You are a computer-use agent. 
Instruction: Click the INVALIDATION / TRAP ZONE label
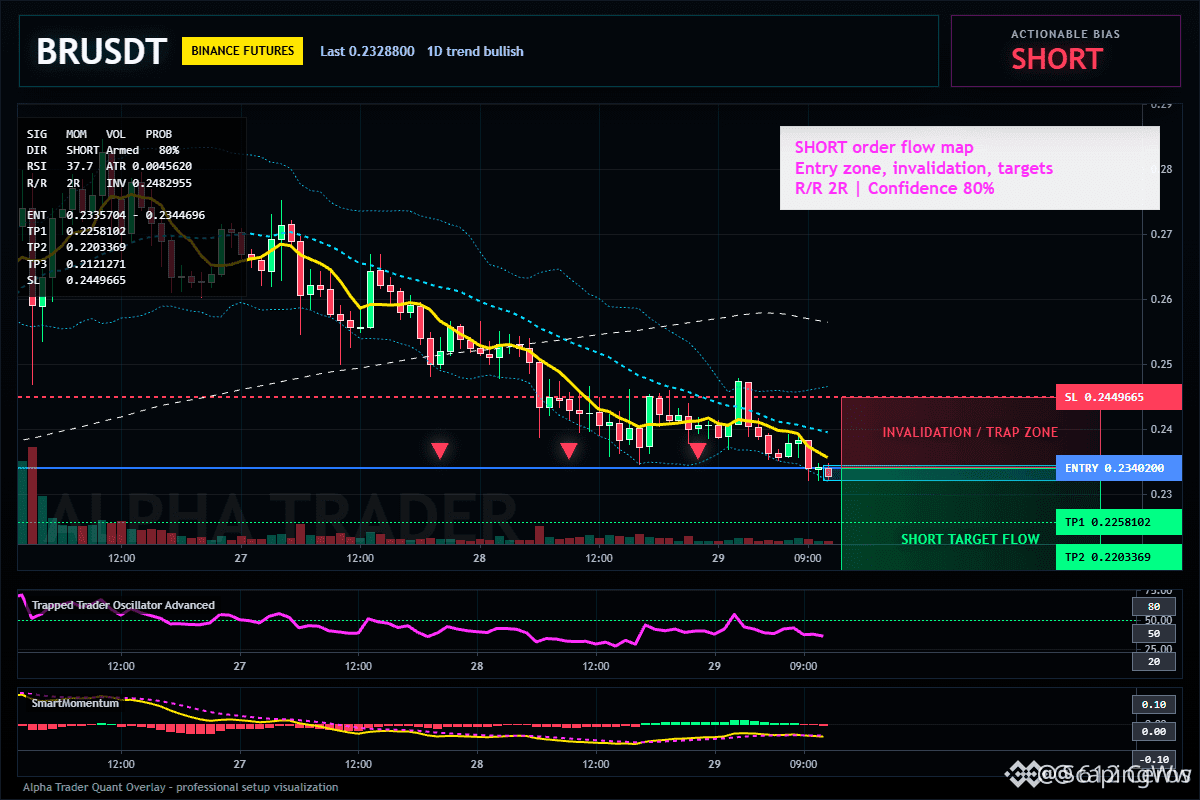[x=970, y=433]
